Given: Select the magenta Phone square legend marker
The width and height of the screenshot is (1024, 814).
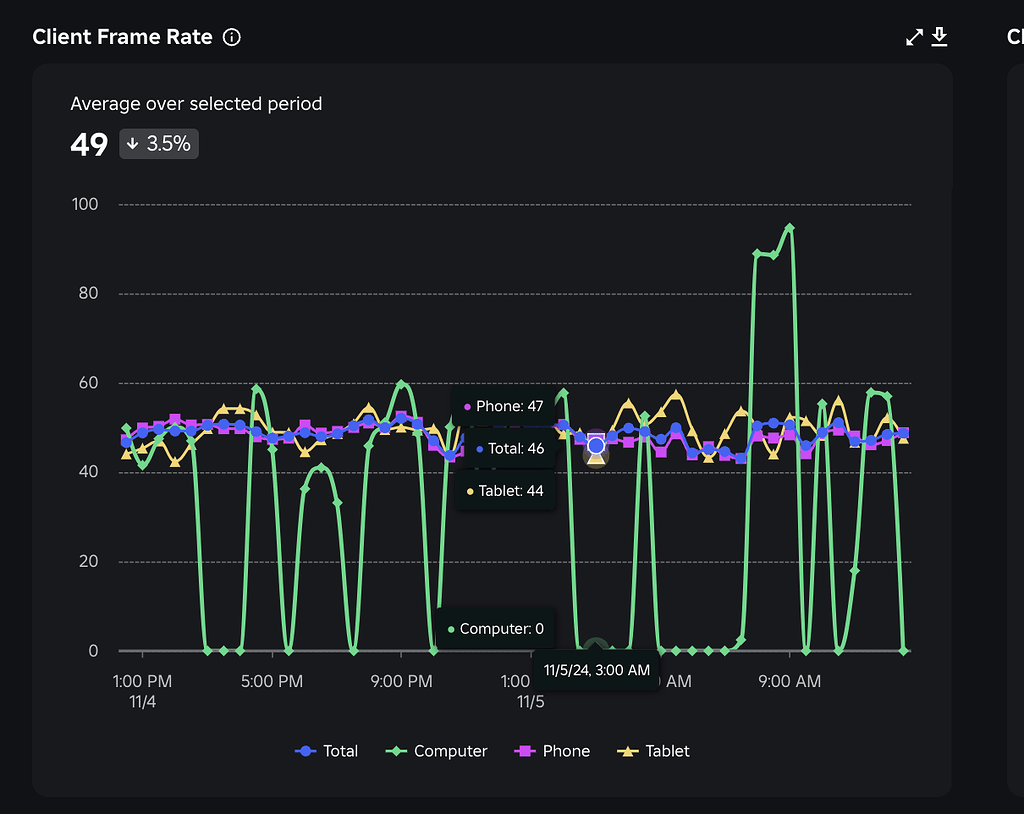Looking at the screenshot, I should 523,751.
